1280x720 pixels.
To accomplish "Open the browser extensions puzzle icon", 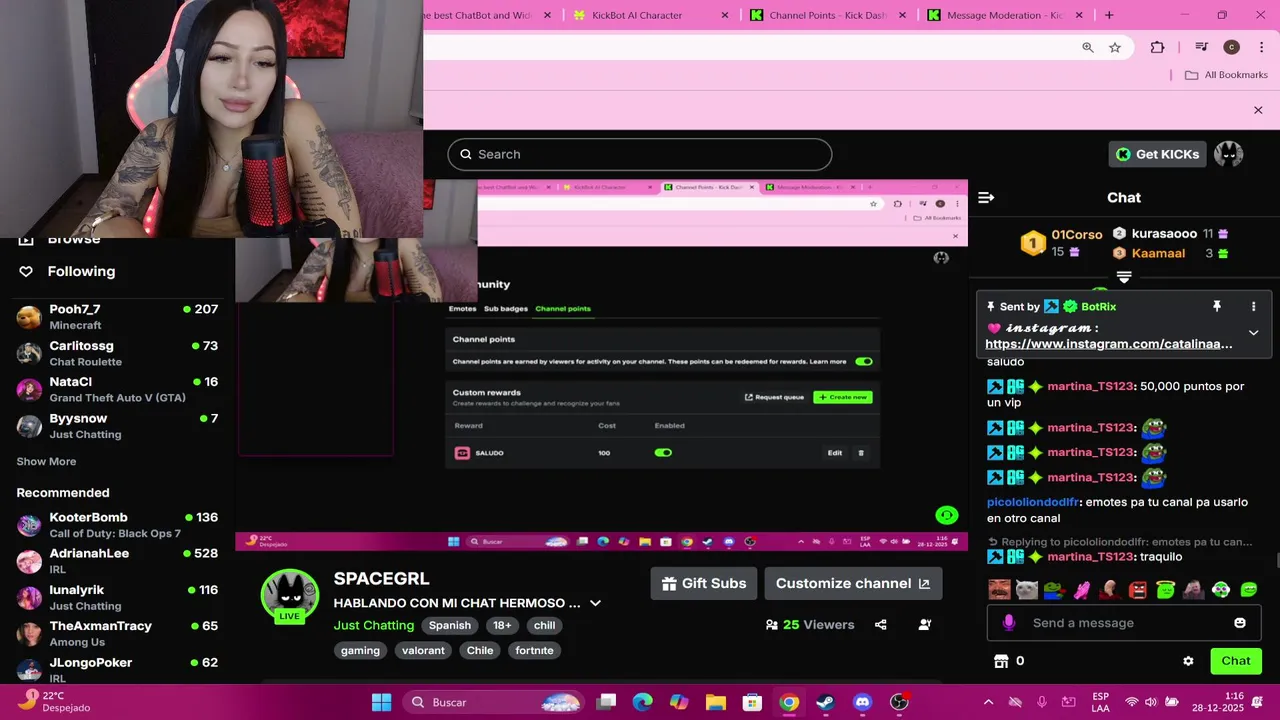I will point(1158,47).
